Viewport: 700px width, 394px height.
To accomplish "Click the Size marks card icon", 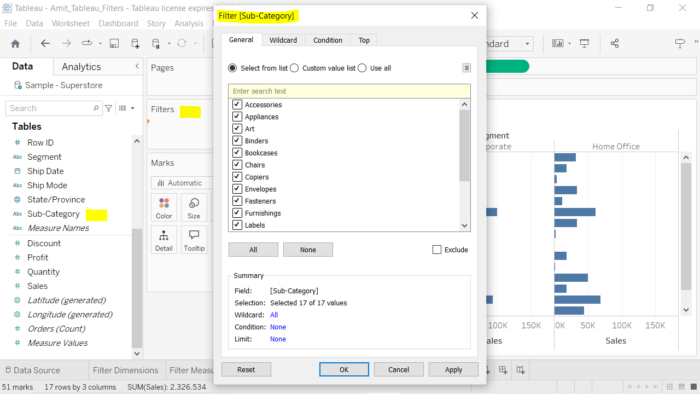I will tap(194, 207).
